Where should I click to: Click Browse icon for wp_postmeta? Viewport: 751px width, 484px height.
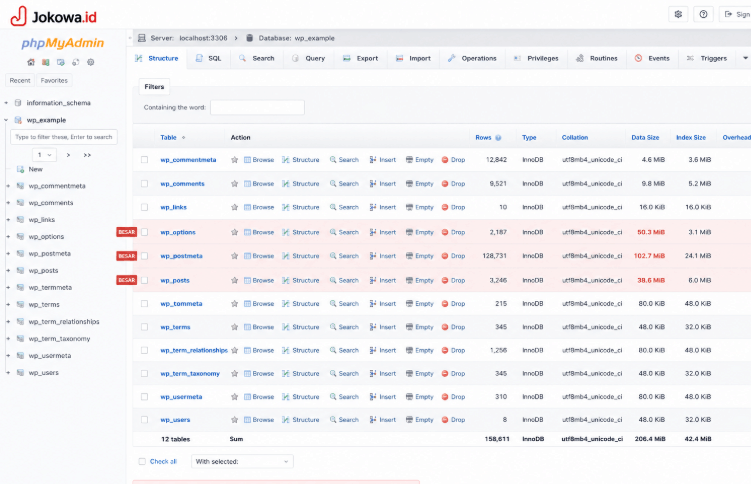(247, 256)
